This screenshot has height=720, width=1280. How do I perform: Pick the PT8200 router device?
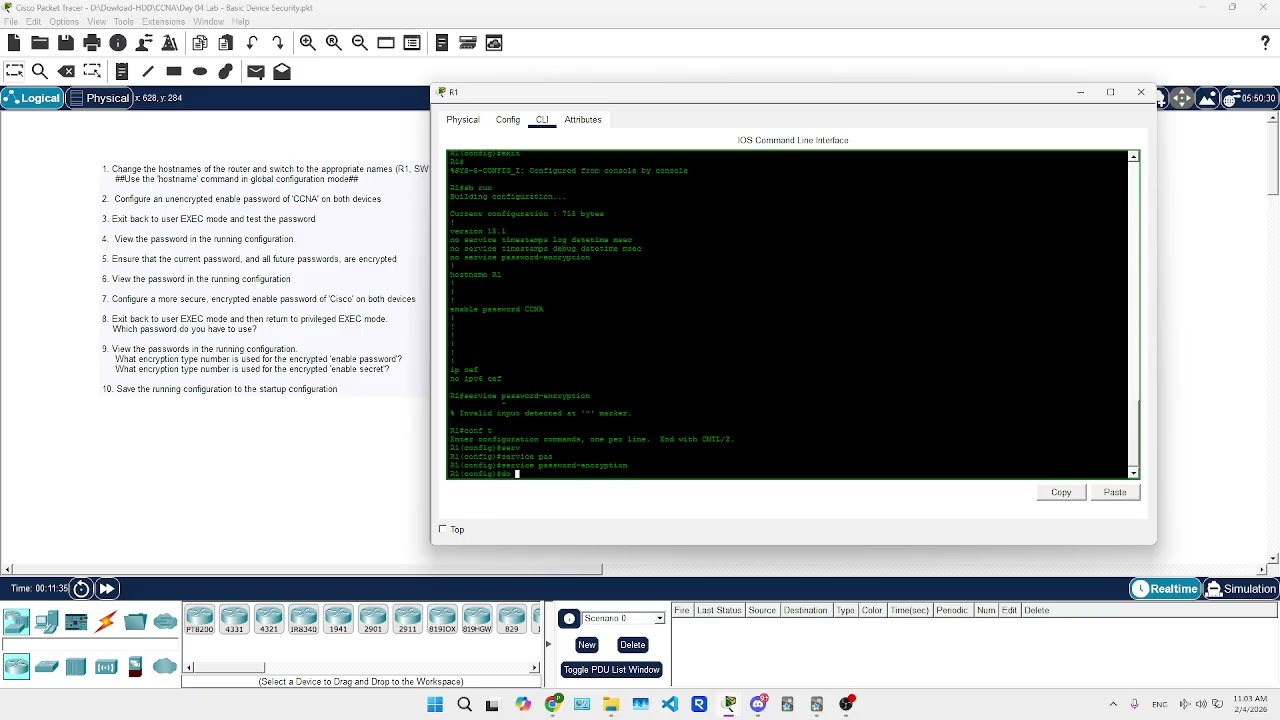coord(200,620)
